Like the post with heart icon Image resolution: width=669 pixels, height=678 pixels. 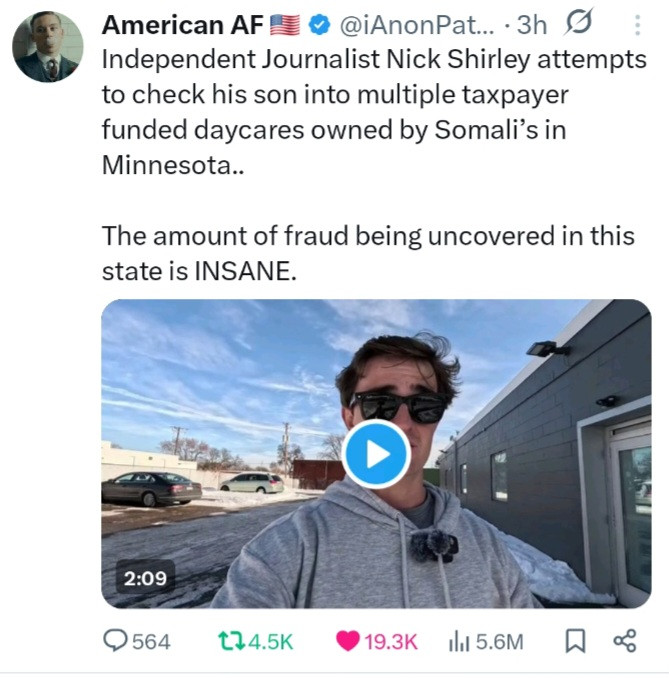348,640
